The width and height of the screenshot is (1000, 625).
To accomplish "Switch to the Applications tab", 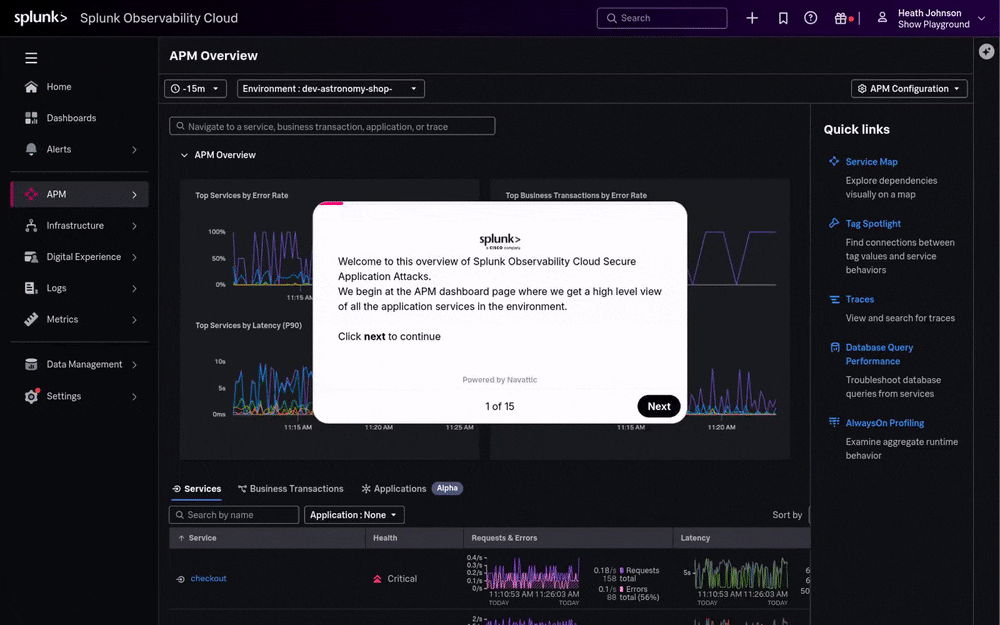I will point(393,489).
